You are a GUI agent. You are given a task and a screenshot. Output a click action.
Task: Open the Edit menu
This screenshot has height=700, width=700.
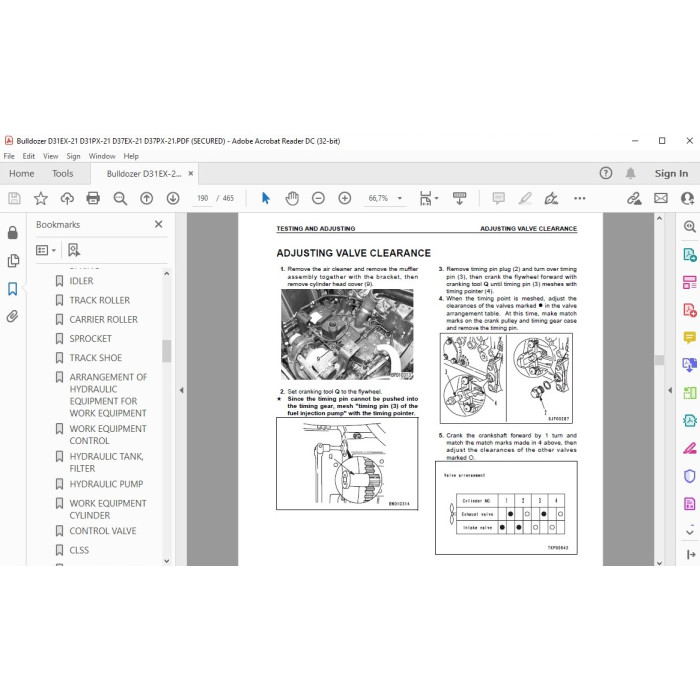point(29,156)
